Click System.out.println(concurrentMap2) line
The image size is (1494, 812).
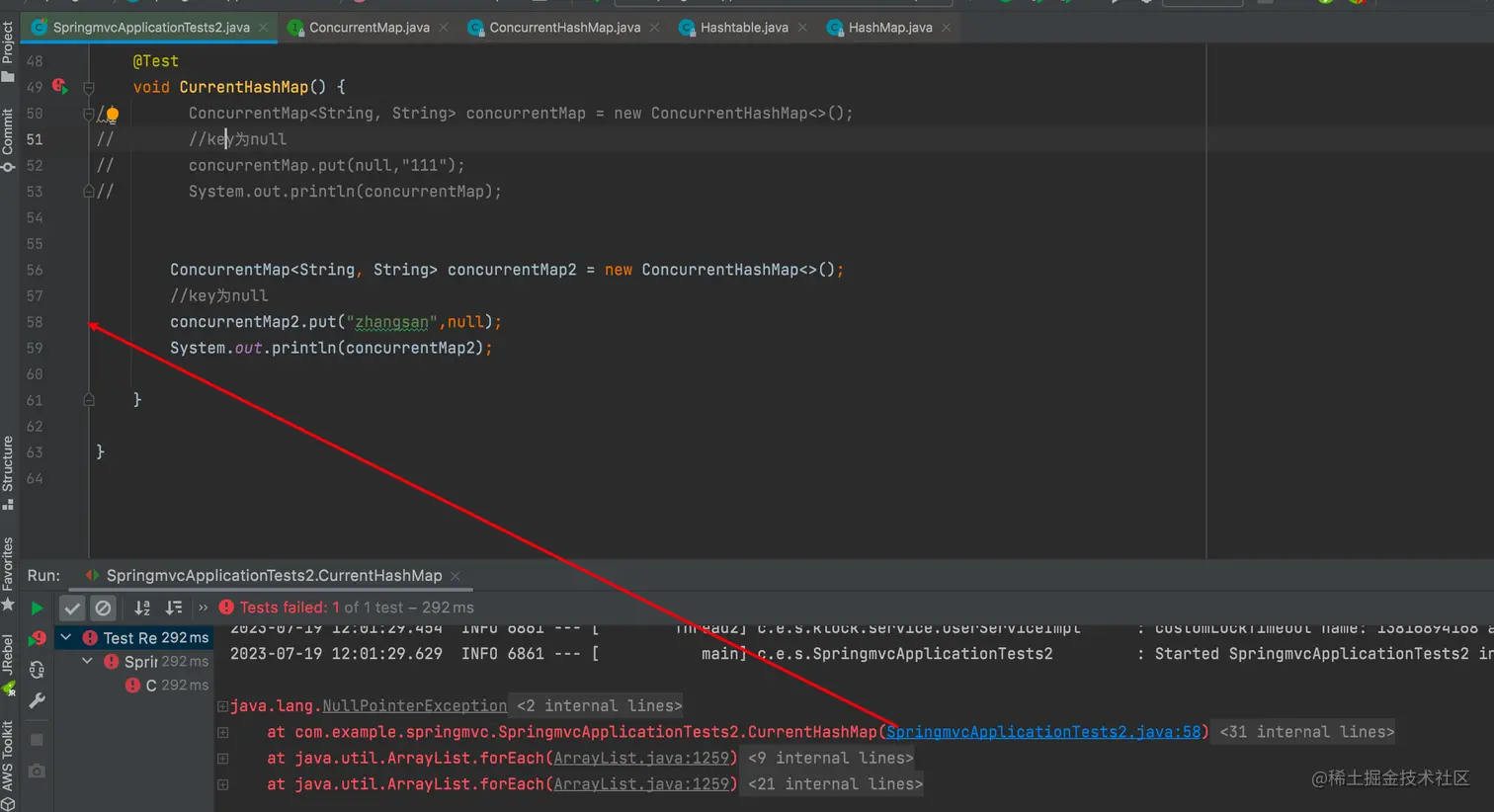coord(331,348)
